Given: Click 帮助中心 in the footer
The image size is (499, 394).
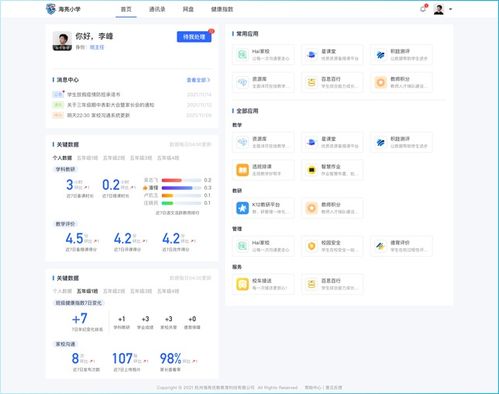Looking at the screenshot, I should 313,387.
